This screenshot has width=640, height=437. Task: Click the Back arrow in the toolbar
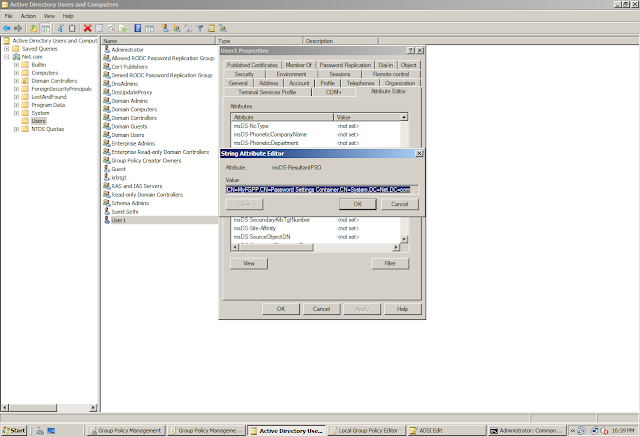point(7,28)
